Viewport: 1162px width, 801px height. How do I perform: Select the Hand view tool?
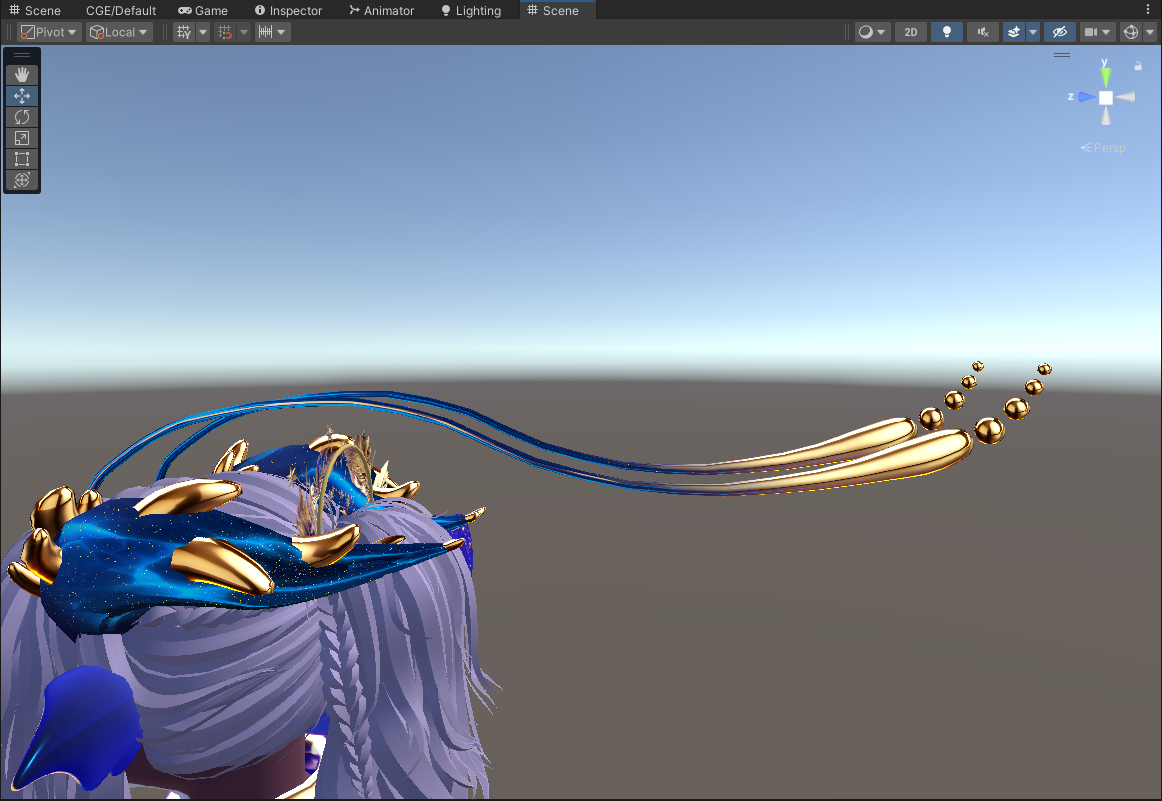click(21, 75)
